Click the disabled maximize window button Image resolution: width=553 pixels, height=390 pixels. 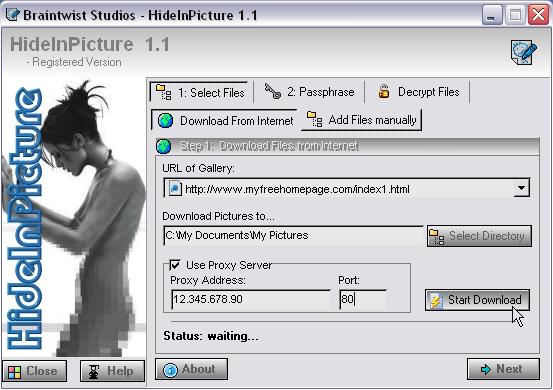click(x=515, y=15)
